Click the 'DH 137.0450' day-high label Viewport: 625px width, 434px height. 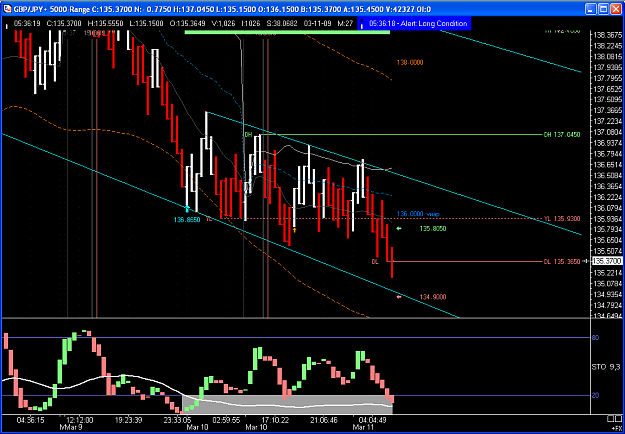click(x=562, y=135)
